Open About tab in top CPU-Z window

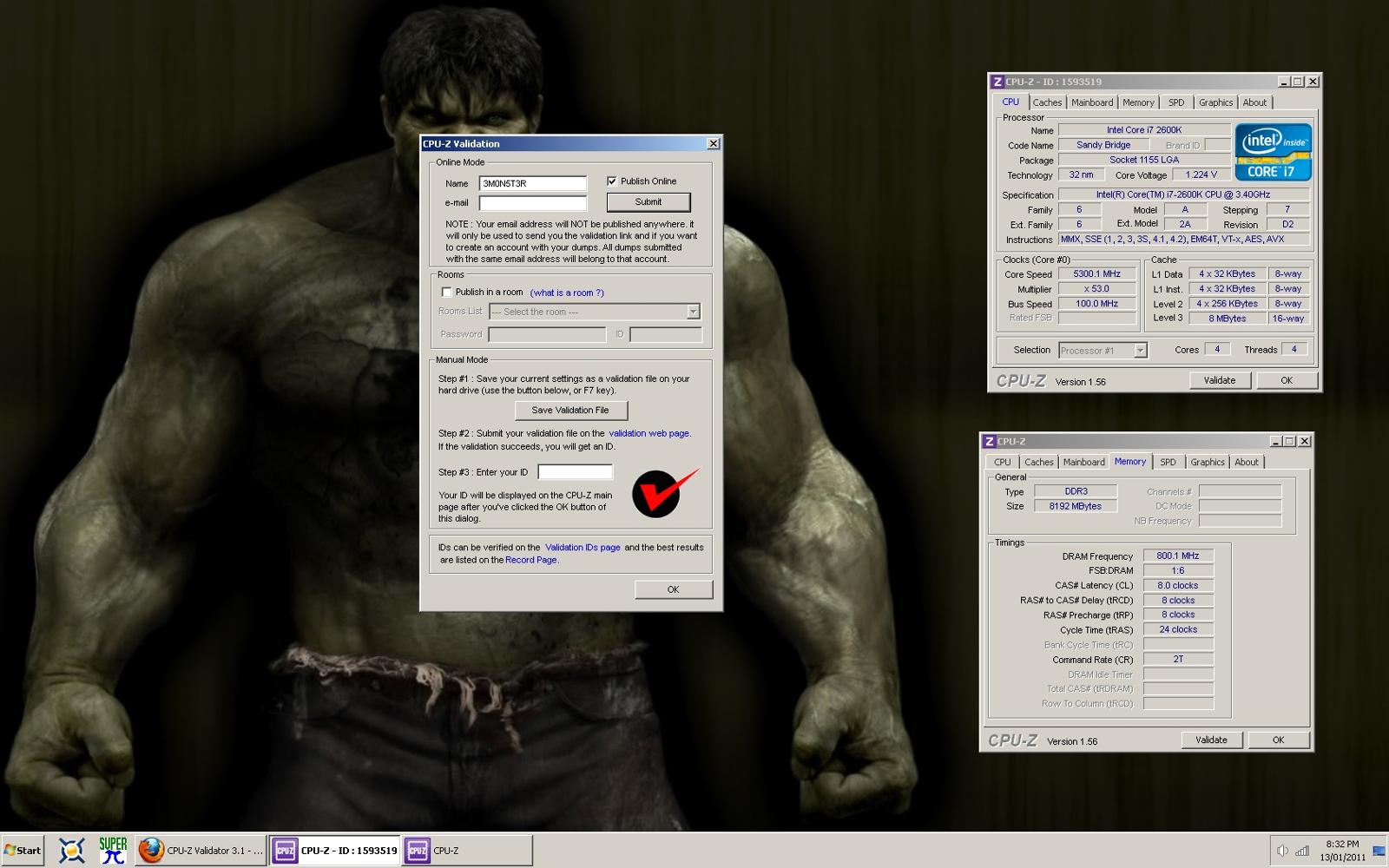click(1254, 102)
